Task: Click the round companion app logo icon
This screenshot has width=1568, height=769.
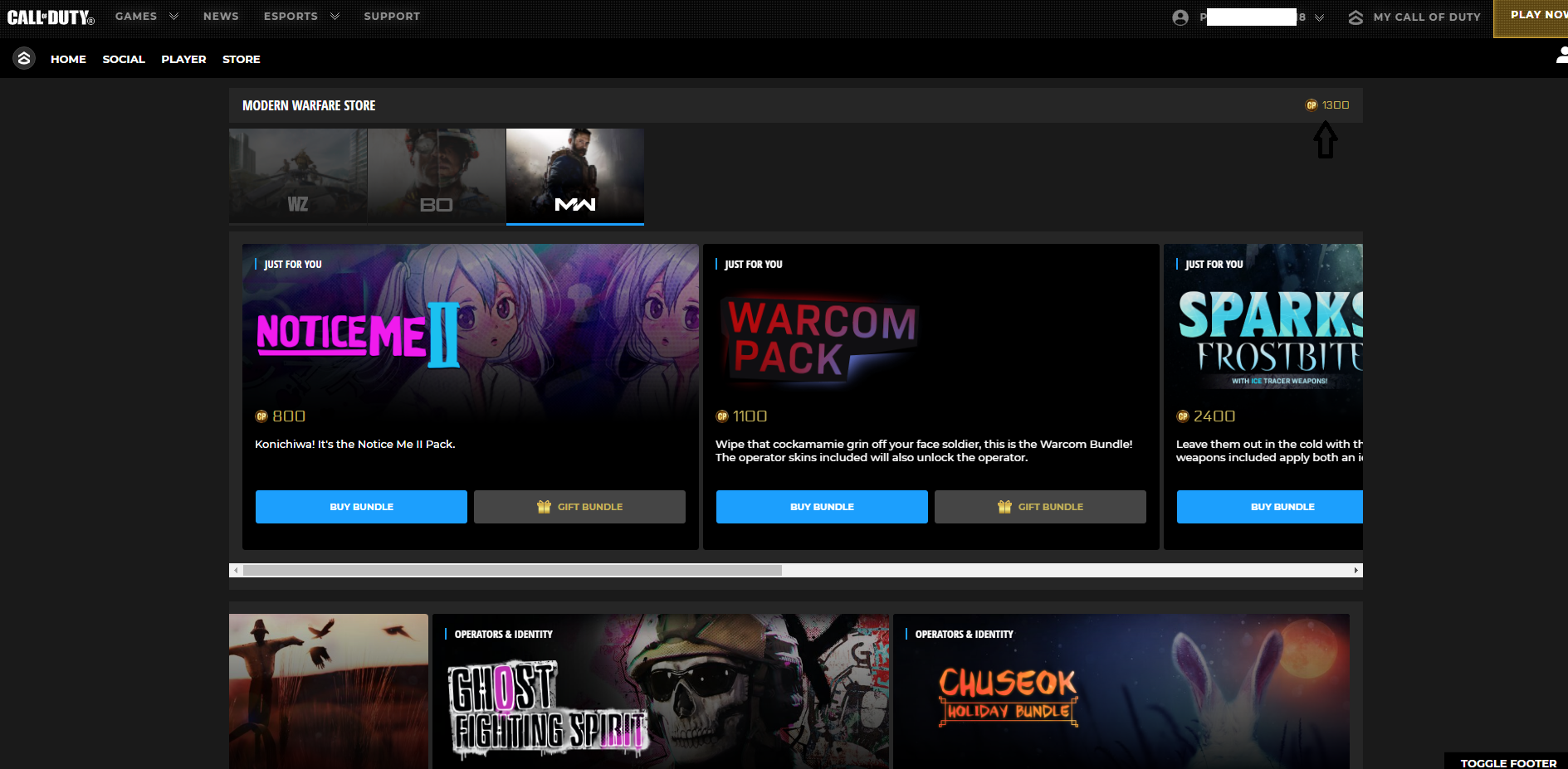Action: click(x=24, y=58)
